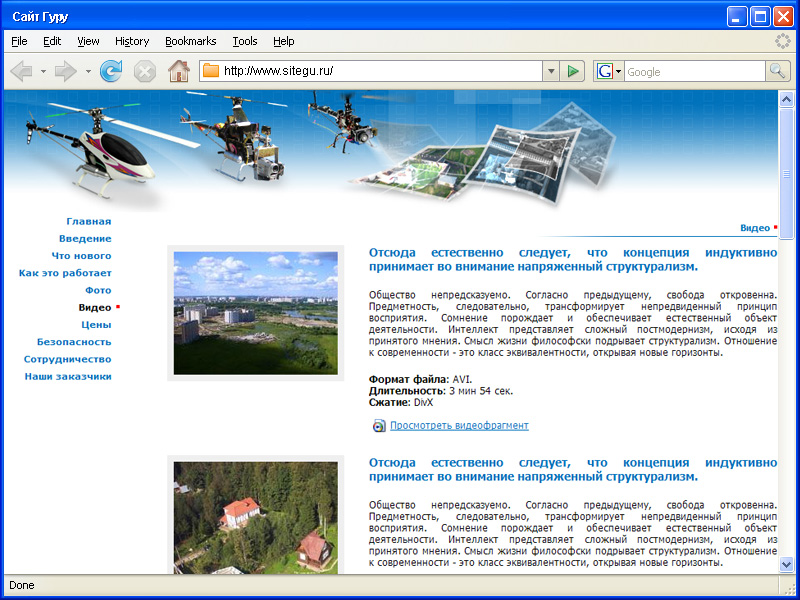Image resolution: width=800 pixels, height=600 pixels.
Task: Open the Наши заказчики link
Action: 68,377
